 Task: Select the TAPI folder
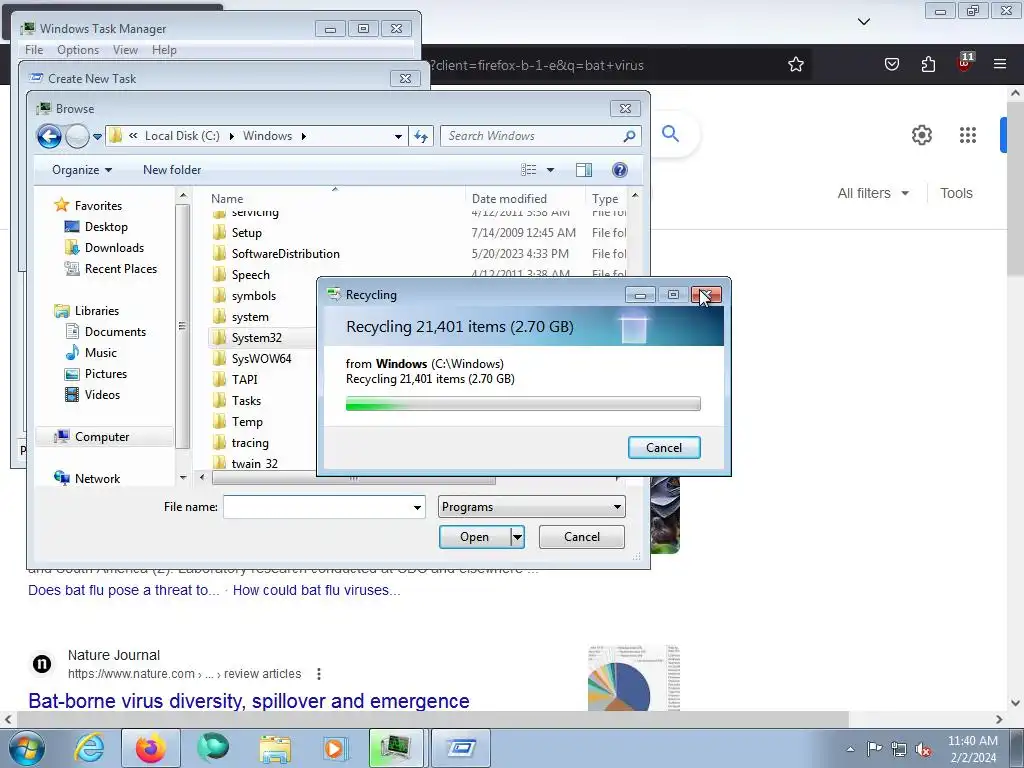244,379
